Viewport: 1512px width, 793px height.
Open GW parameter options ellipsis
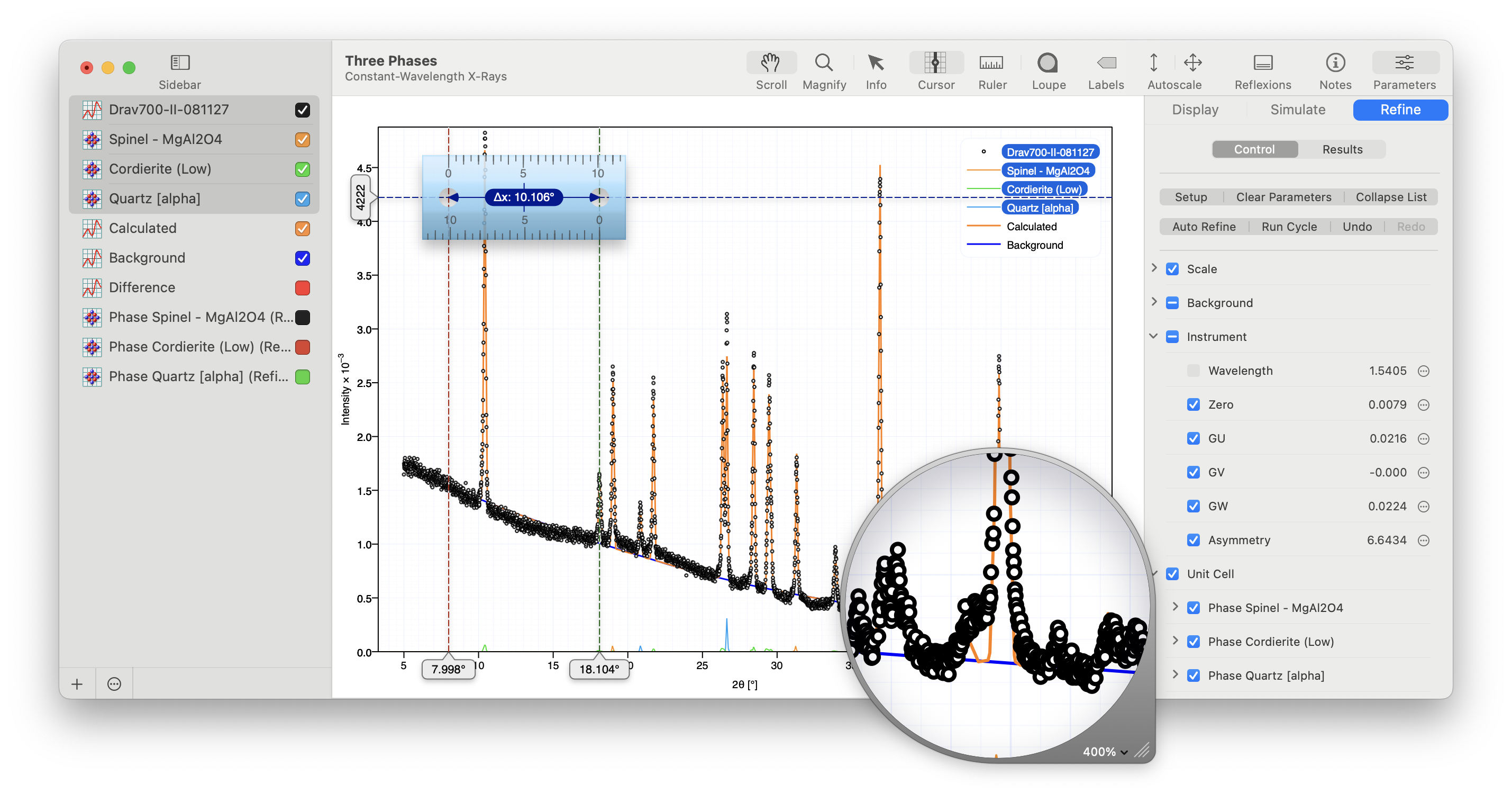pos(1423,507)
